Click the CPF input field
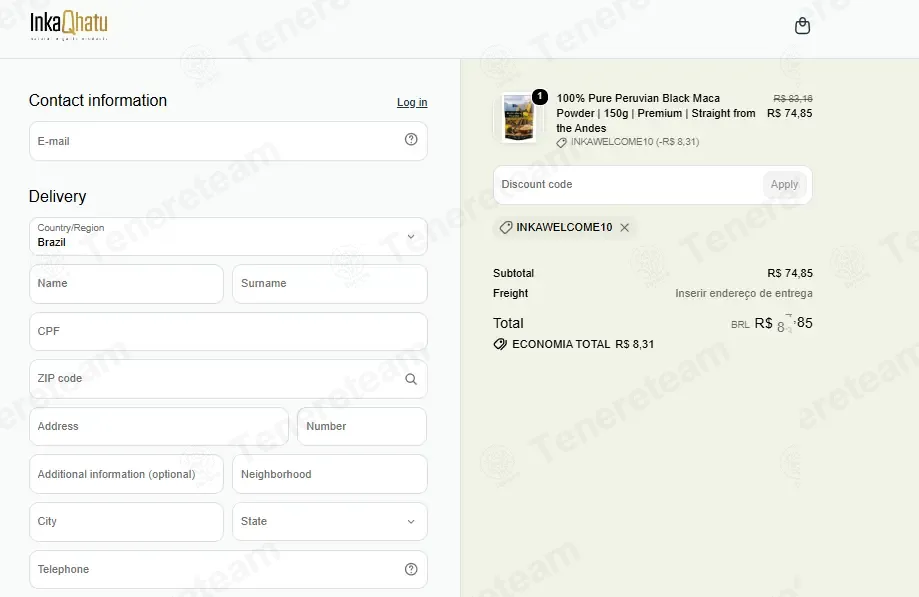Image resolution: width=919 pixels, height=597 pixels. pos(228,332)
